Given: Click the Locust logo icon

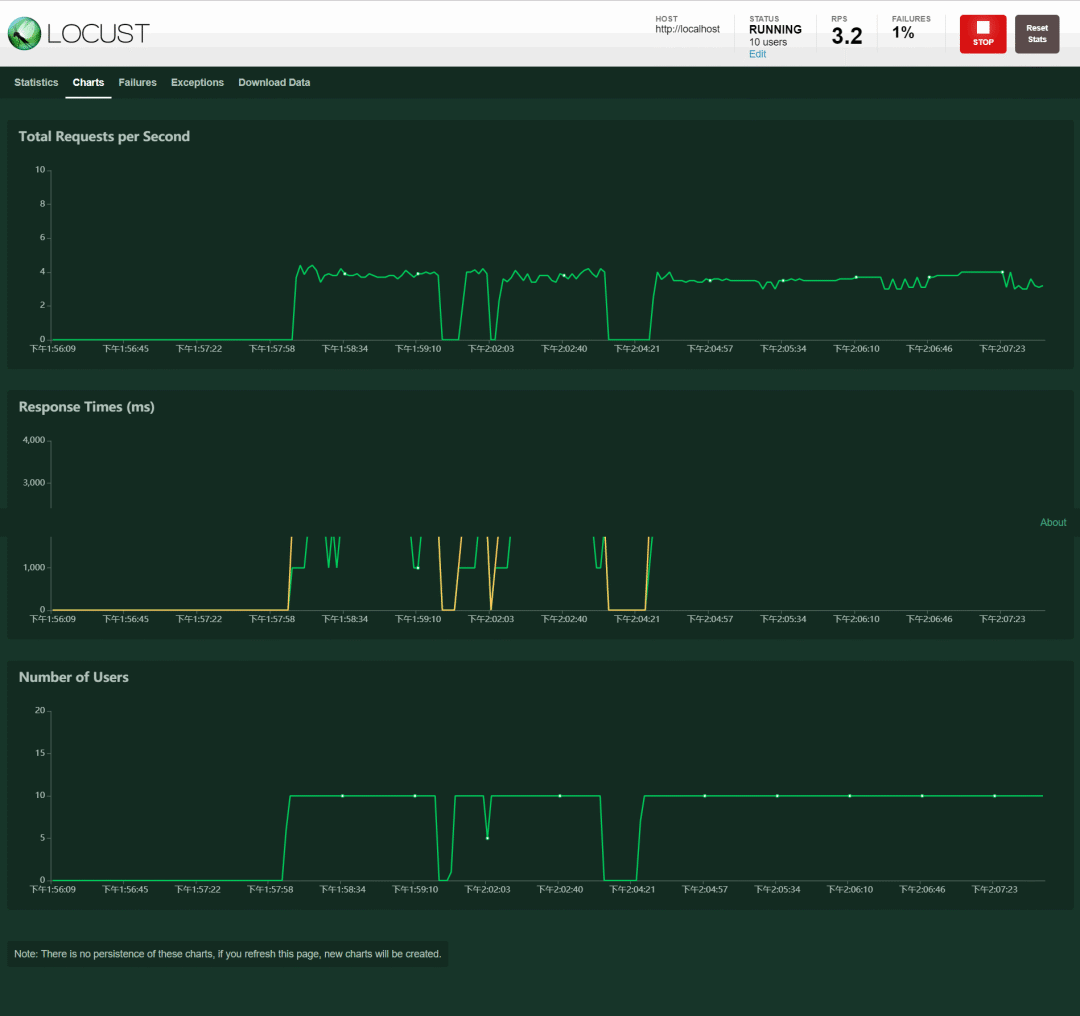Looking at the screenshot, I should tap(24, 34).
